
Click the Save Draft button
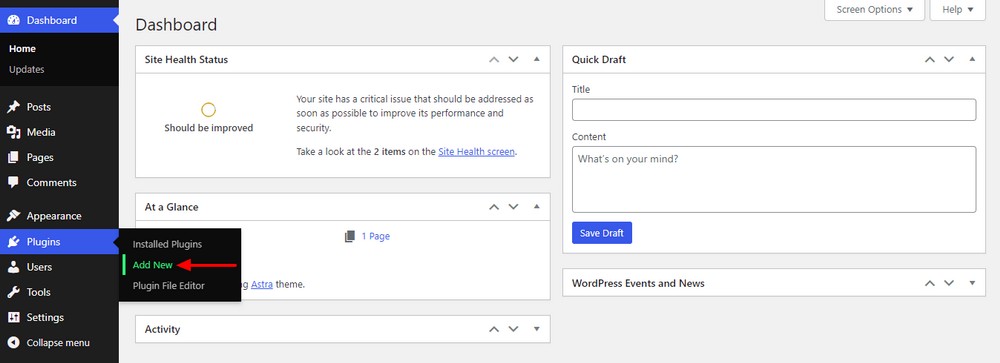point(602,233)
